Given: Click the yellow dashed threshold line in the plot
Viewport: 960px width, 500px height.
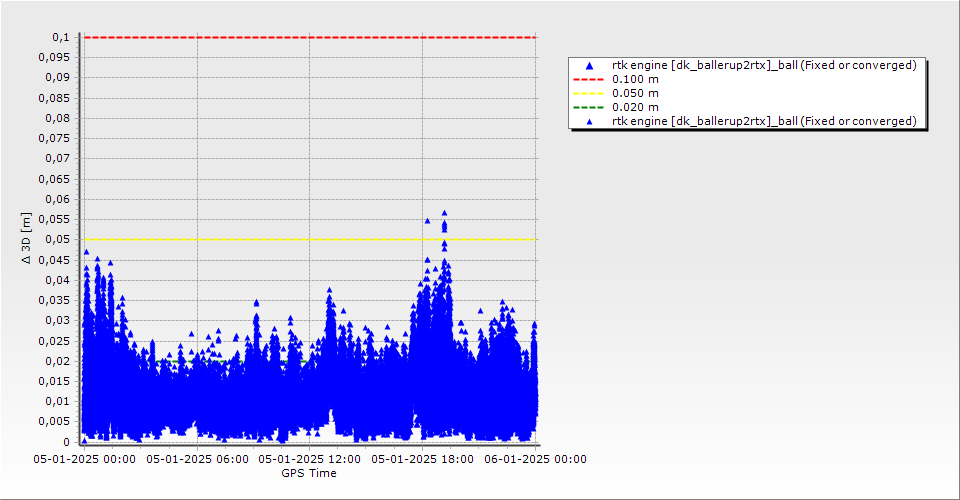Looking at the screenshot, I should 309,239.
